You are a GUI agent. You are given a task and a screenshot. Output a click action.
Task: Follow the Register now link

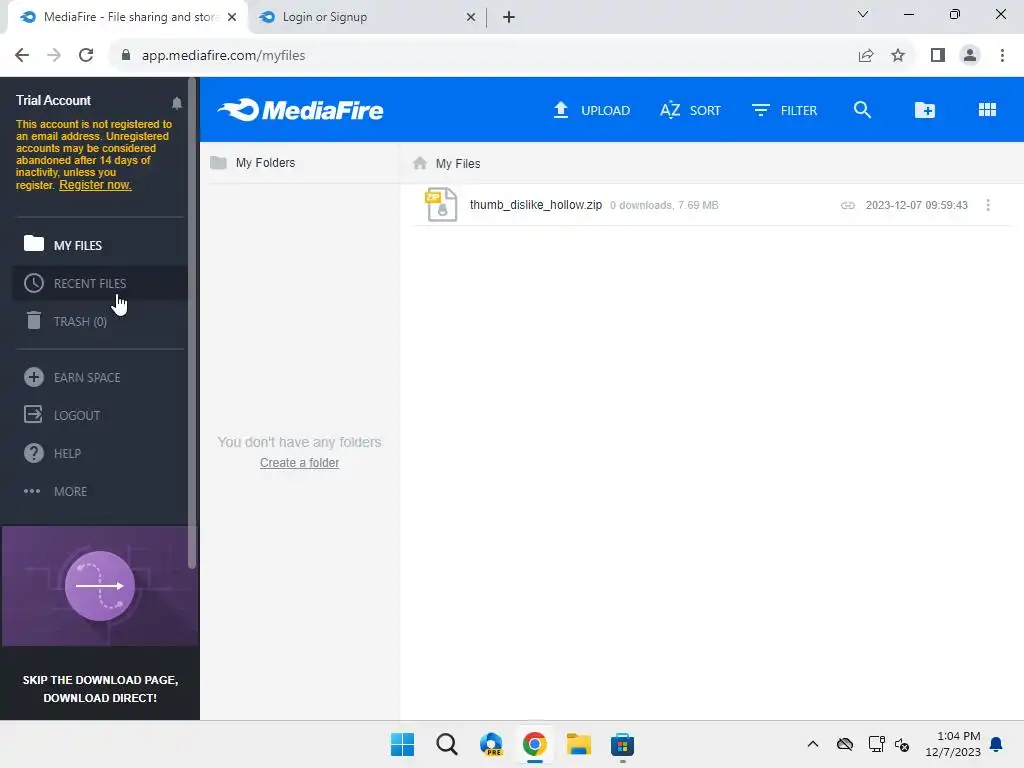[95, 185]
